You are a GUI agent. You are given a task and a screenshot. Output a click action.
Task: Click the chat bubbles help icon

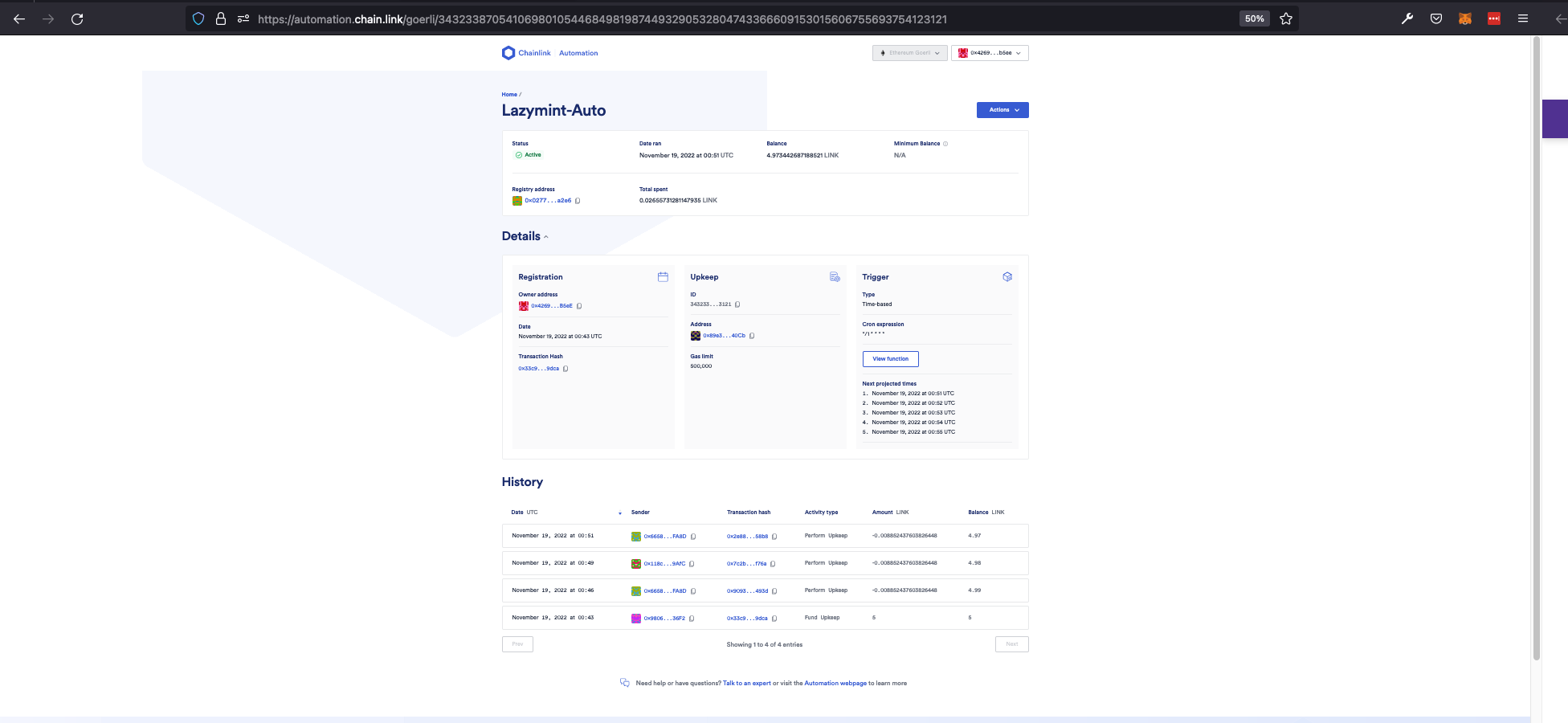click(x=624, y=683)
